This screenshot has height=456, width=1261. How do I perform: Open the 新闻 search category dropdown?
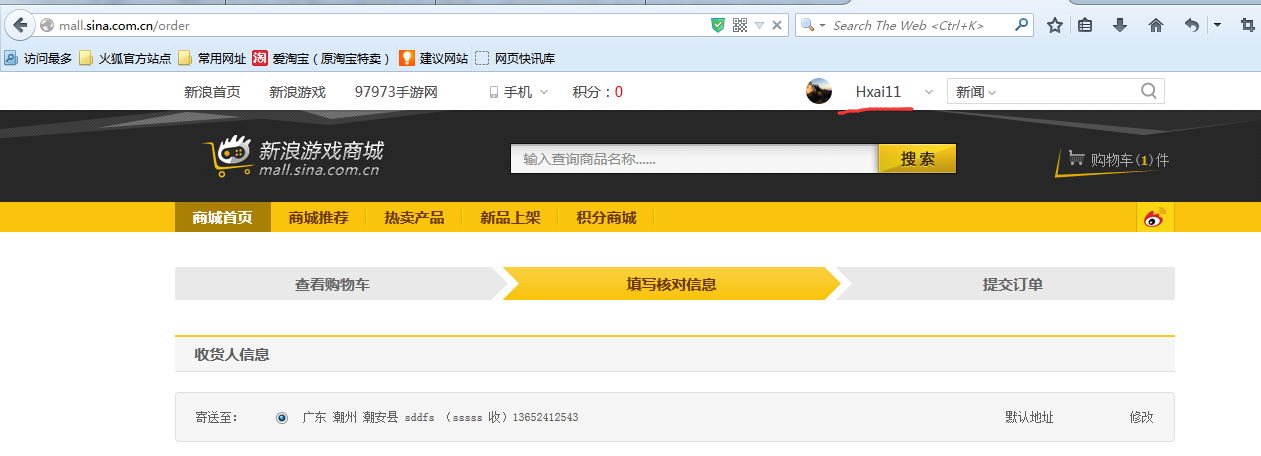(x=976, y=92)
